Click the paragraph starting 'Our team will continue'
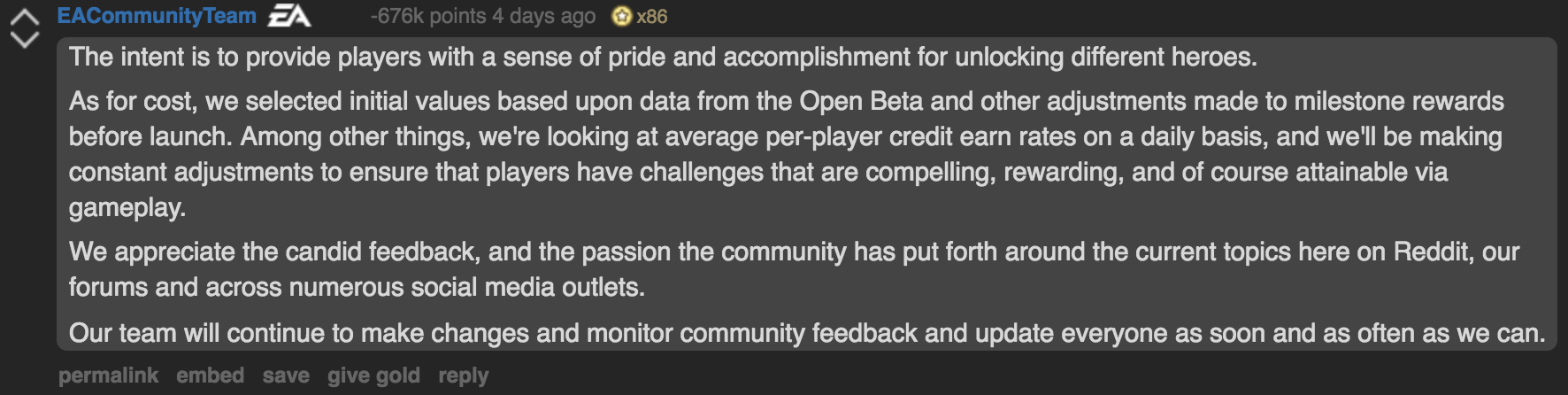1568x395 pixels. 807,333
